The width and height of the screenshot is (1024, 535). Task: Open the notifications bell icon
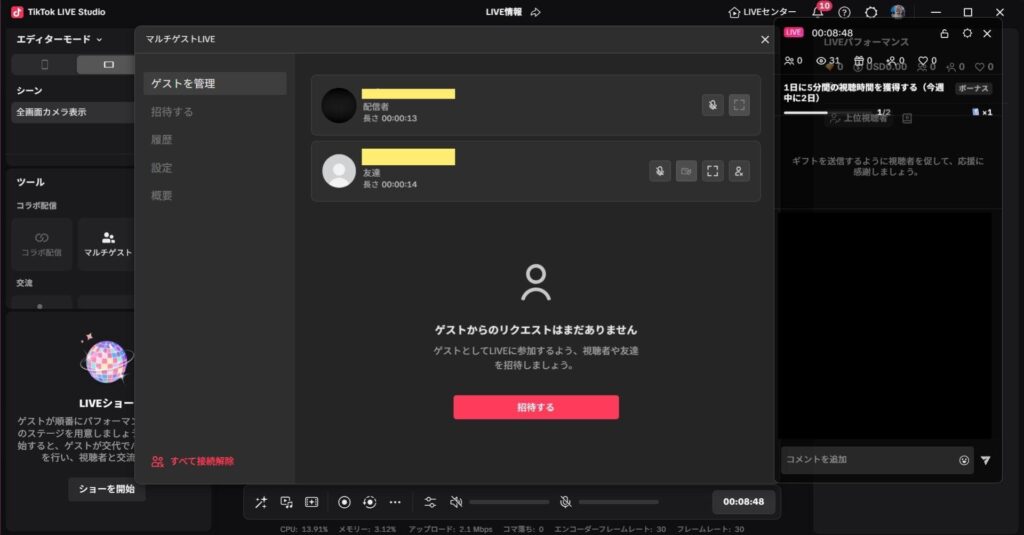coord(818,12)
